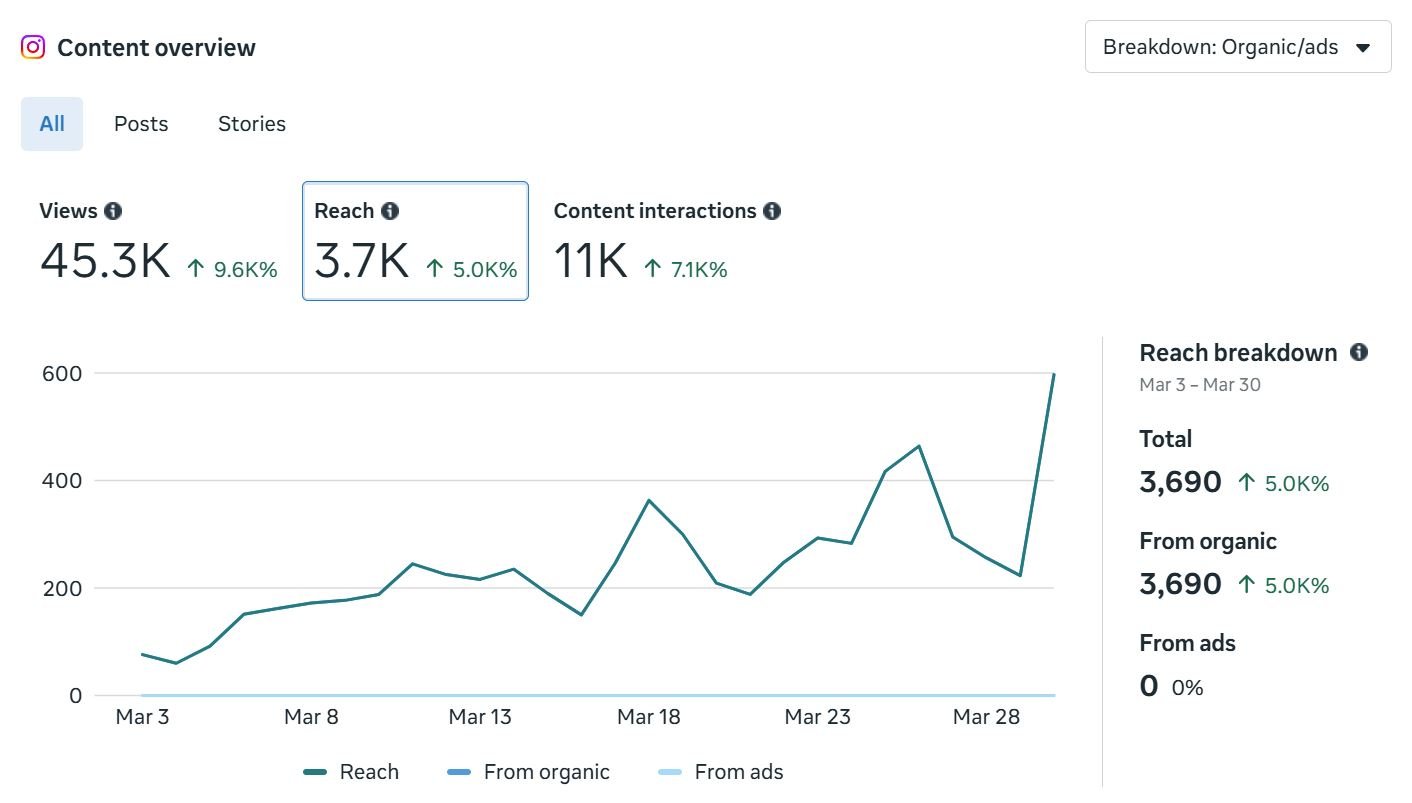Hide the From ads line via its legend label
Viewport: 1412px width, 803px height.
[x=738, y=771]
